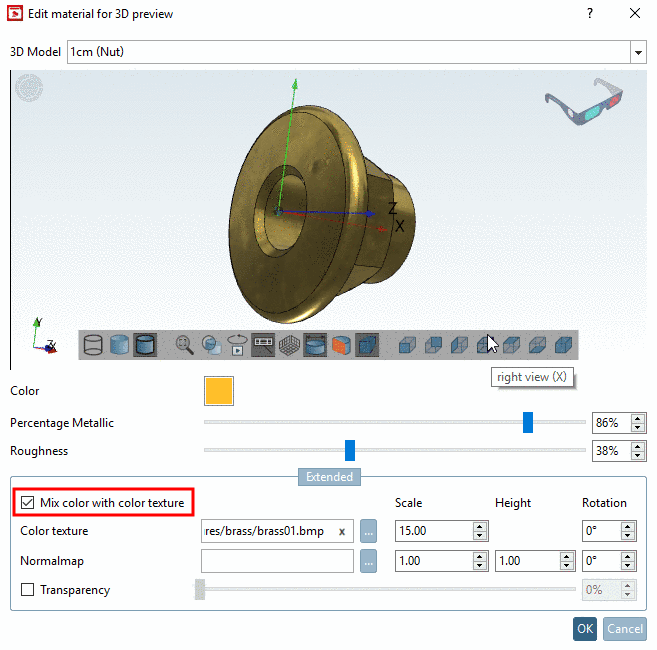This screenshot has height=650, width=657.
Task: Select the shaded cylinder without edges icon
Action: [119, 345]
